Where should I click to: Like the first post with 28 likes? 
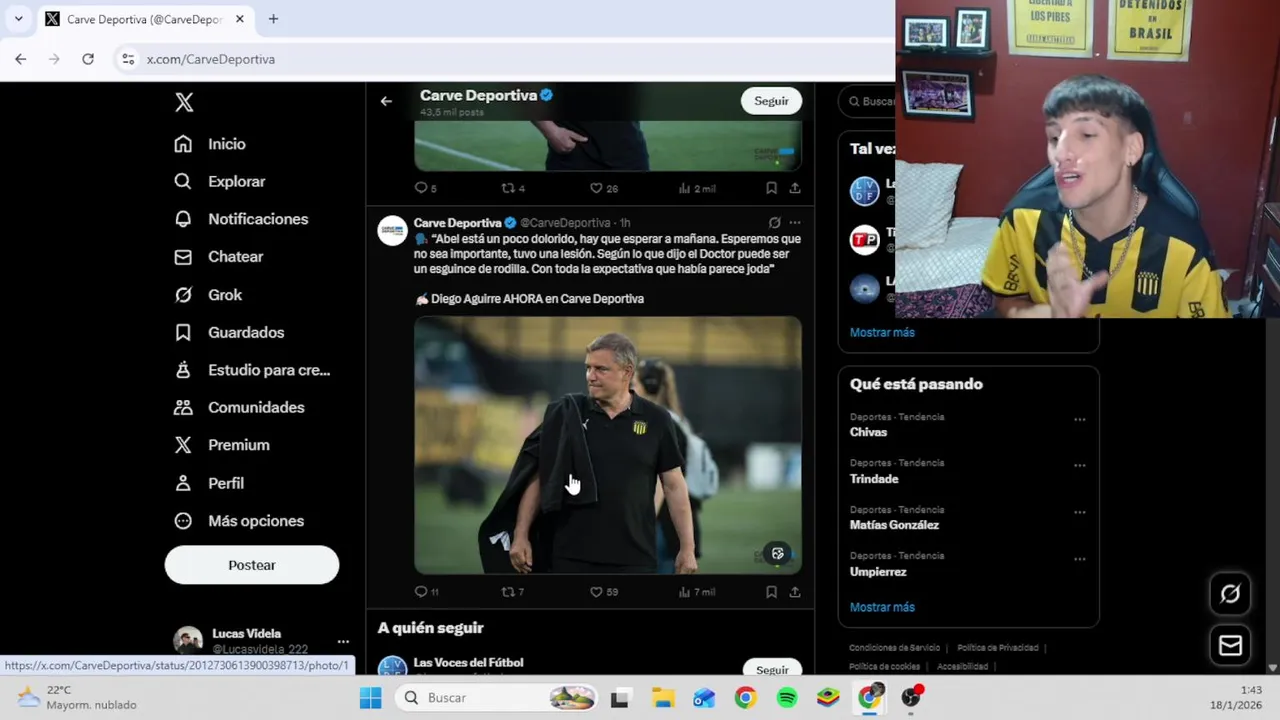pos(603,188)
